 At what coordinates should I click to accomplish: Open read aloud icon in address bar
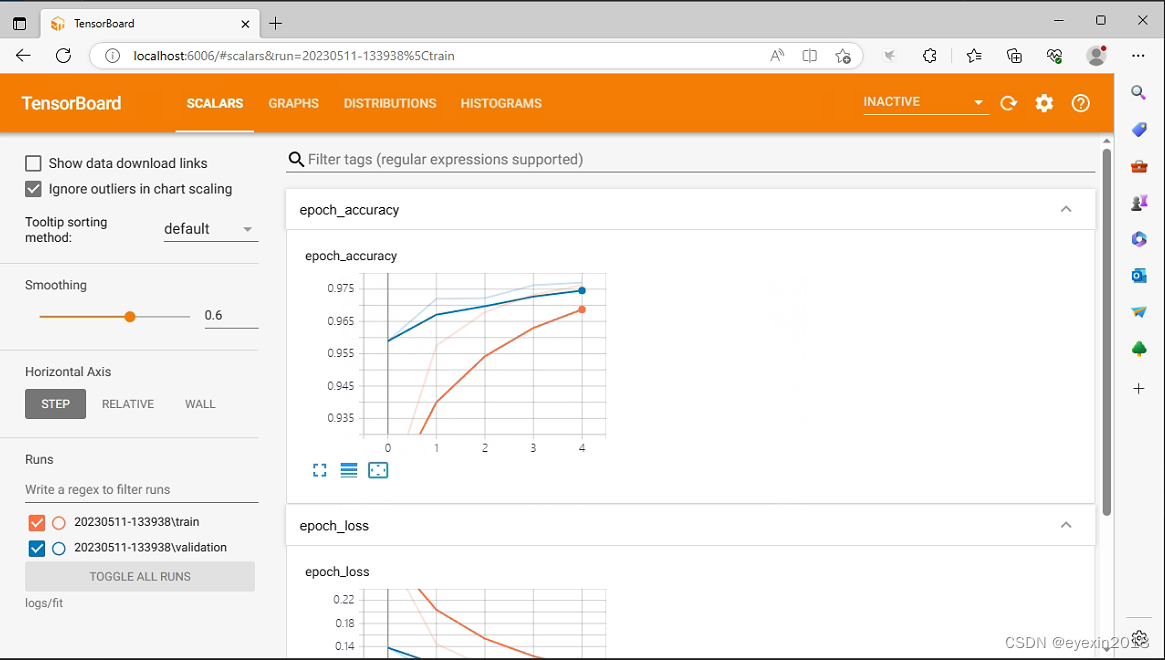[777, 56]
